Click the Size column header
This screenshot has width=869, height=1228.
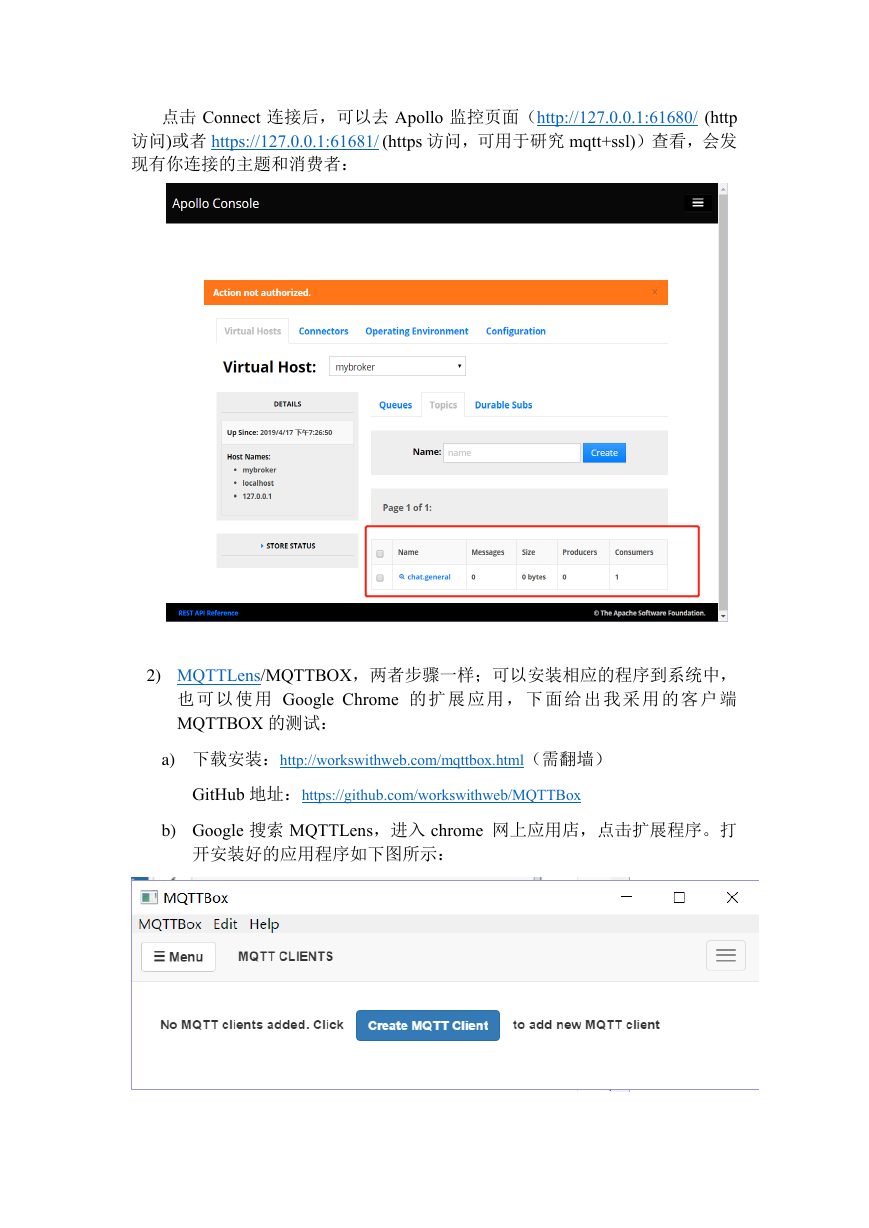pyautogui.click(x=528, y=552)
